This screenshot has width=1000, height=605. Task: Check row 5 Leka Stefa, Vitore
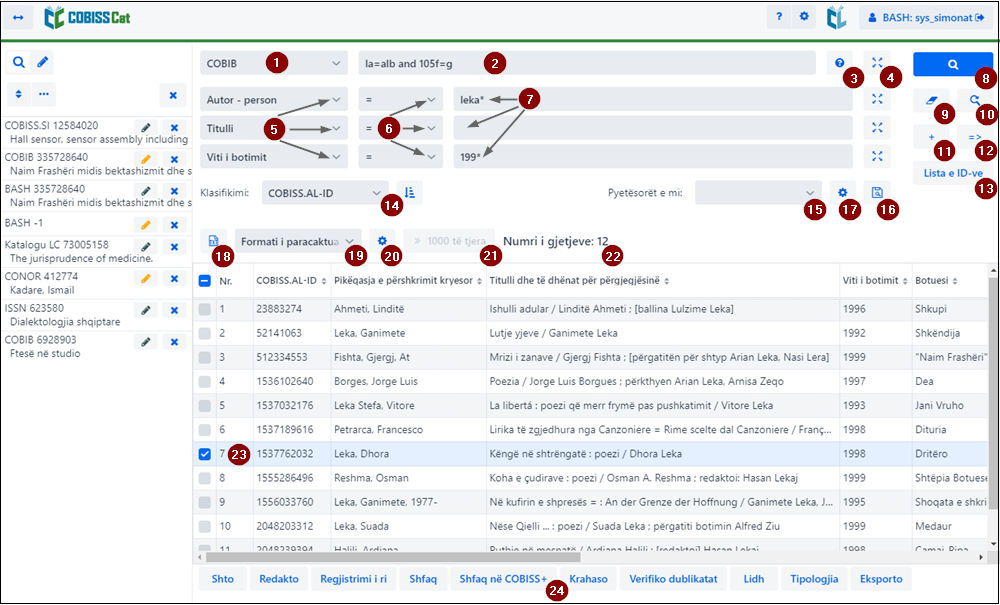coord(204,405)
